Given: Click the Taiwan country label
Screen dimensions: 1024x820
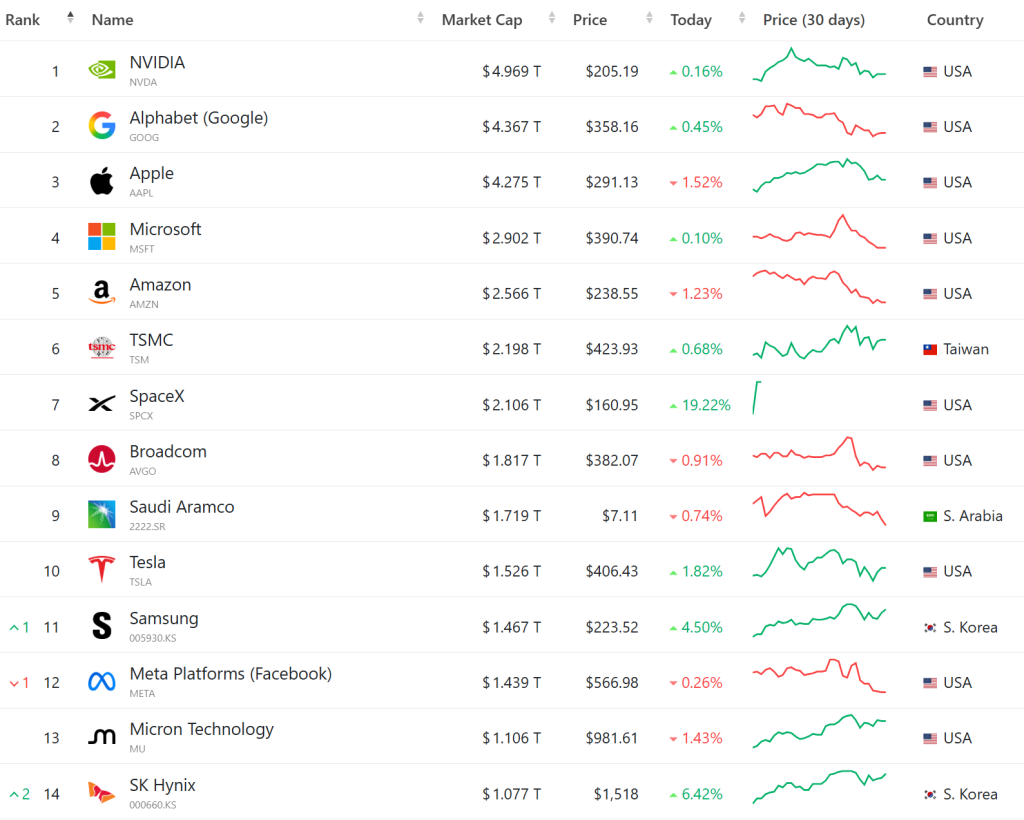Looking at the screenshot, I should [x=965, y=349].
